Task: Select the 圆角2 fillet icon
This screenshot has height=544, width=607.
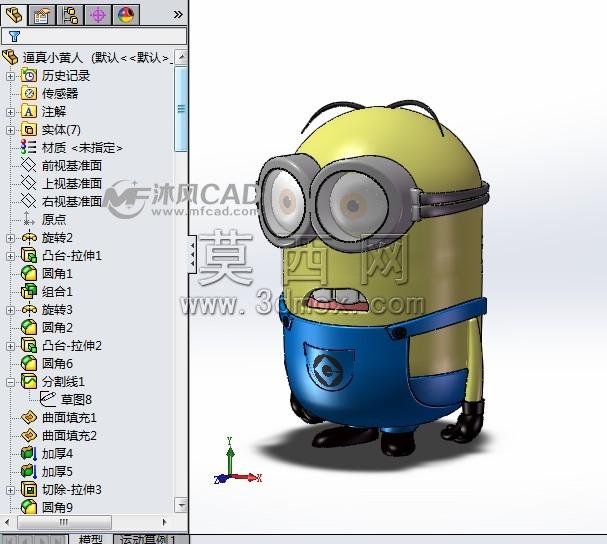Action: pyautogui.click(x=29, y=327)
